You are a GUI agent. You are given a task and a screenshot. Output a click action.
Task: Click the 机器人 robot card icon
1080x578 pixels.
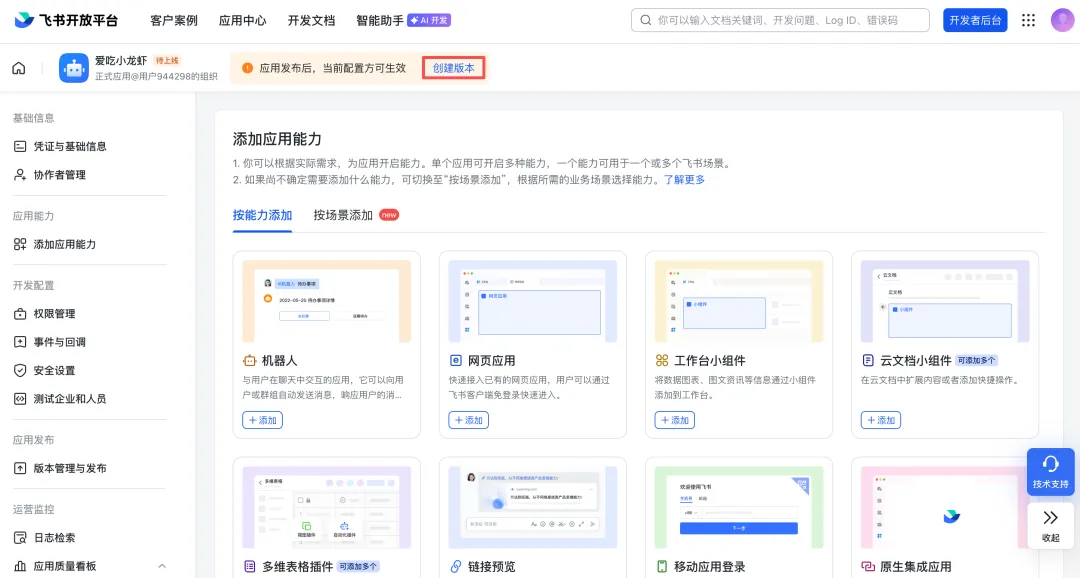pyautogui.click(x=249, y=360)
